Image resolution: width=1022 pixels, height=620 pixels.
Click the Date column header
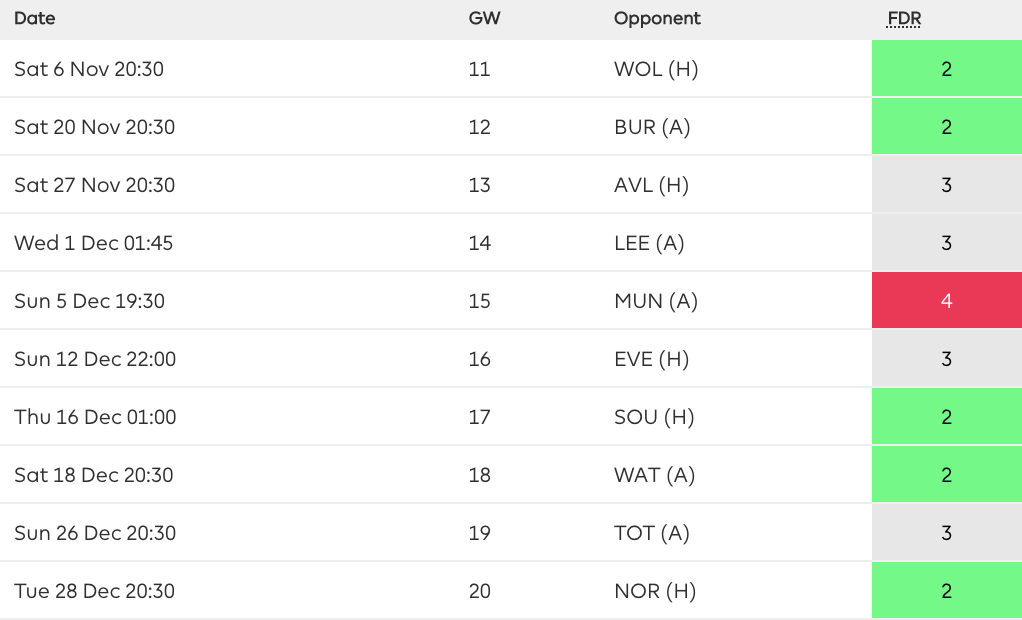pos(35,18)
